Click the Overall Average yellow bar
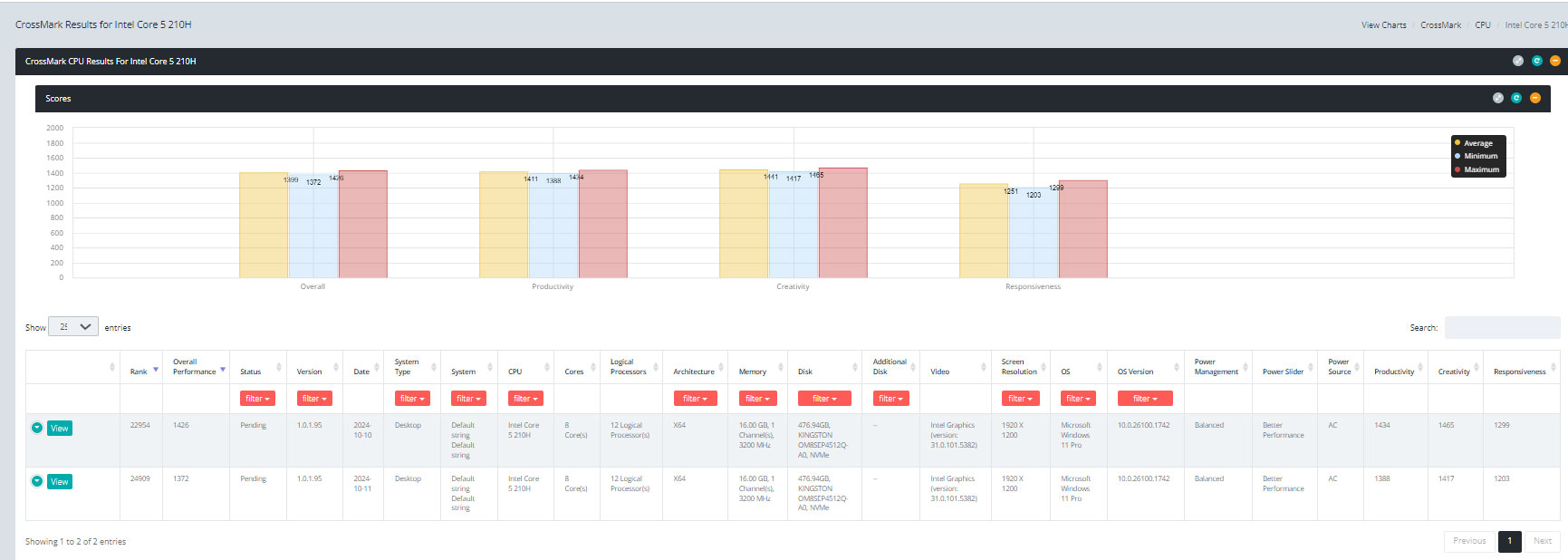 [264, 226]
